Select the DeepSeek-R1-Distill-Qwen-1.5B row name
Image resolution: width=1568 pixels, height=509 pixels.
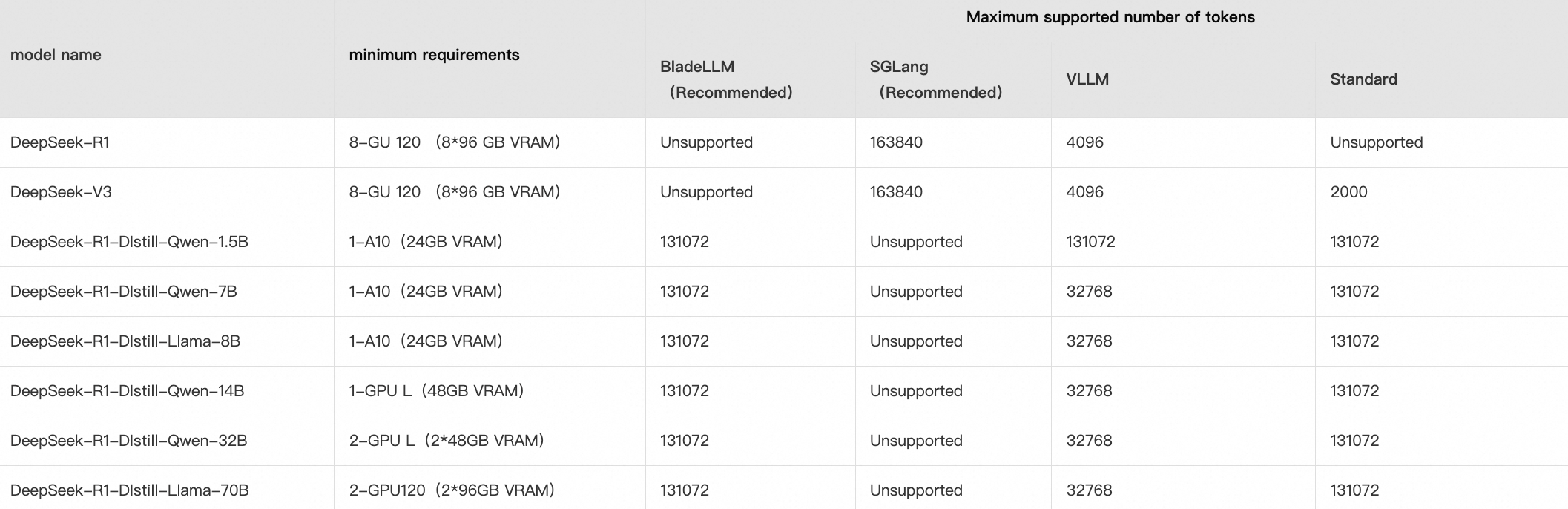click(x=129, y=242)
